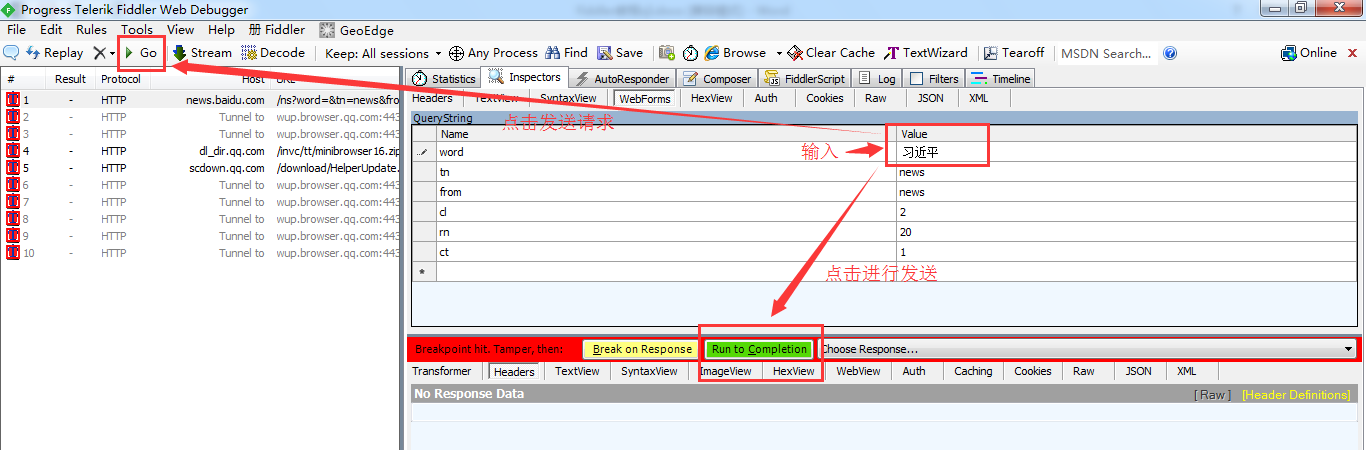Image resolution: width=1366 pixels, height=450 pixels.
Task: Click the timer stopwatch icon
Action: (x=690, y=53)
